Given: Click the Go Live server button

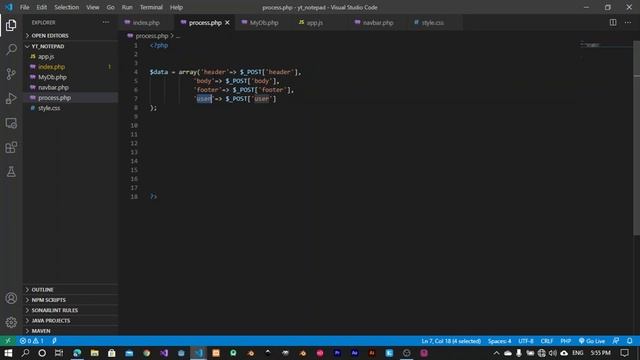Looking at the screenshot, I should (592, 341).
